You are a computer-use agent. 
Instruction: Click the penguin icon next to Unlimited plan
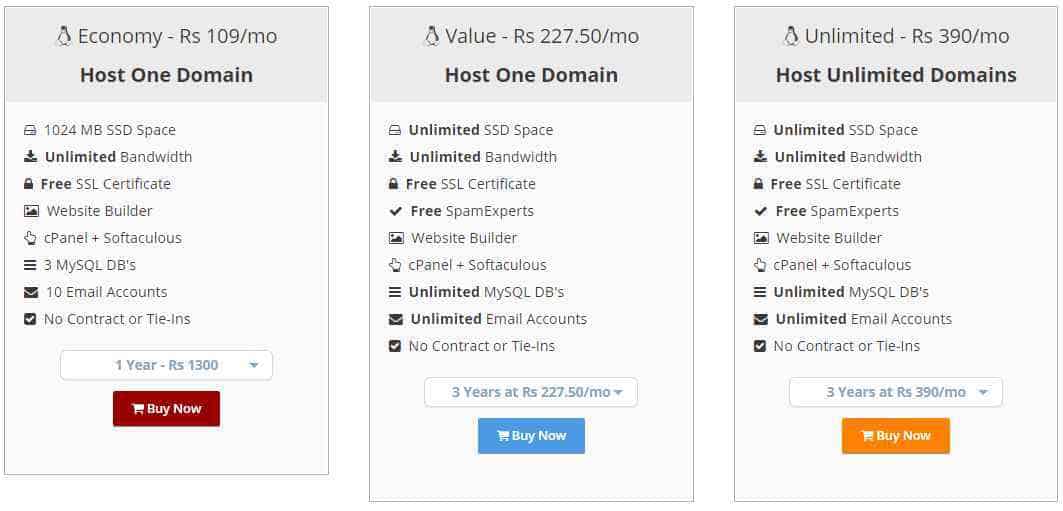(x=790, y=36)
